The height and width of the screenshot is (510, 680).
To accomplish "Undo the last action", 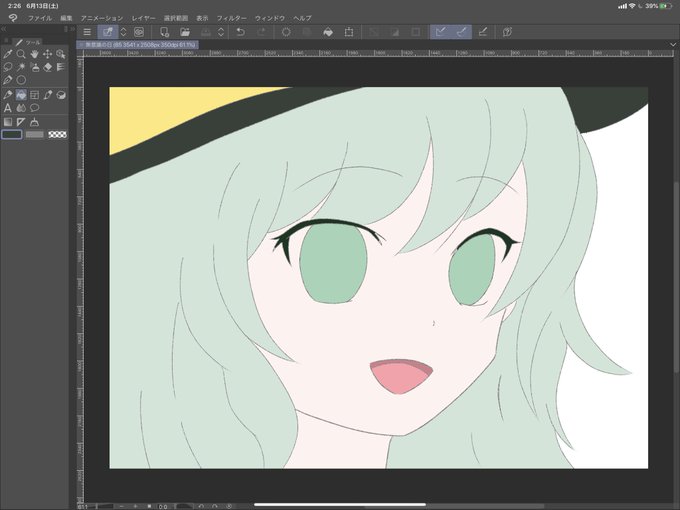I will [x=240, y=32].
